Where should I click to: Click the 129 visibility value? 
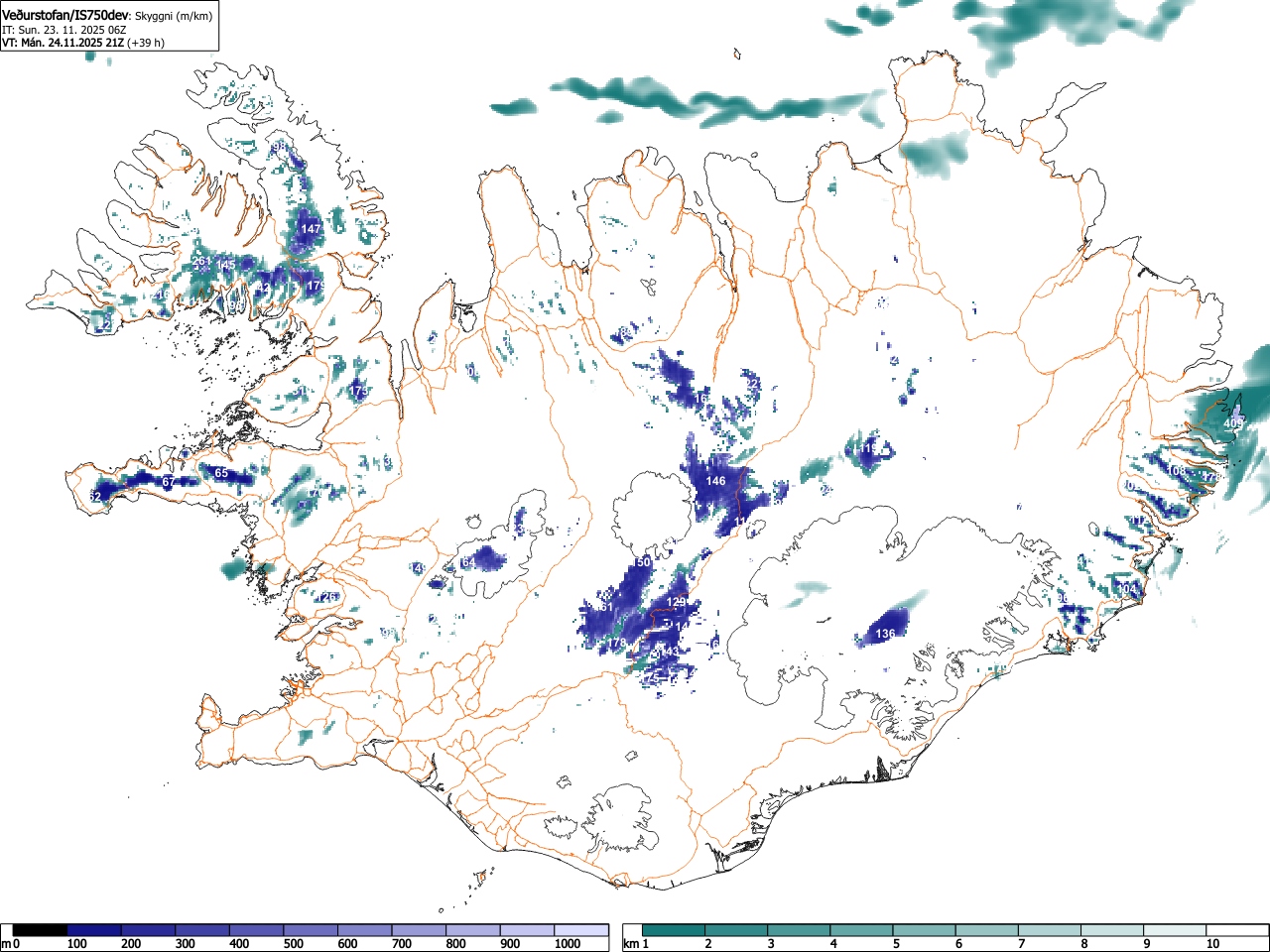(x=676, y=602)
